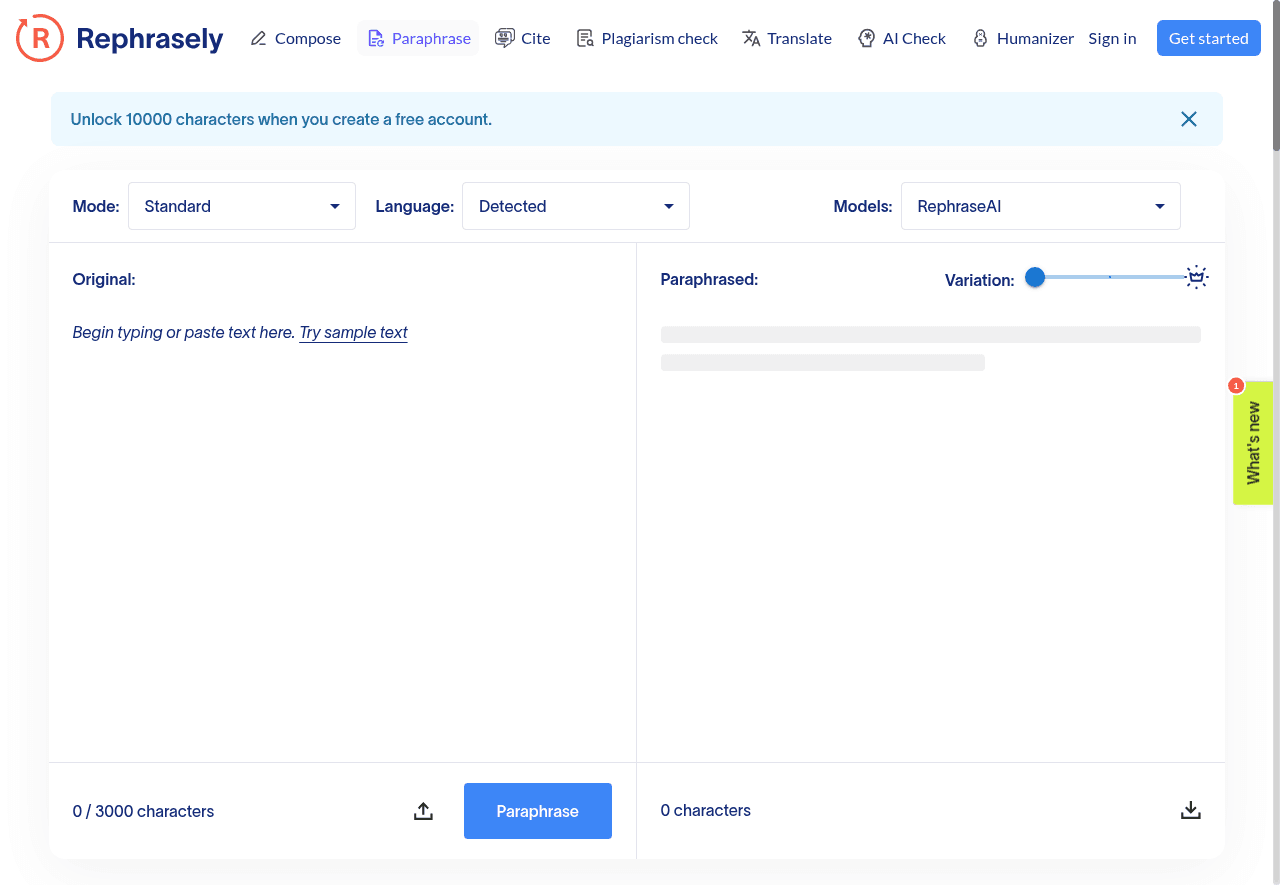Screen dimensions: 1280x885
Task: Click the Get started button
Action: [1208, 38]
